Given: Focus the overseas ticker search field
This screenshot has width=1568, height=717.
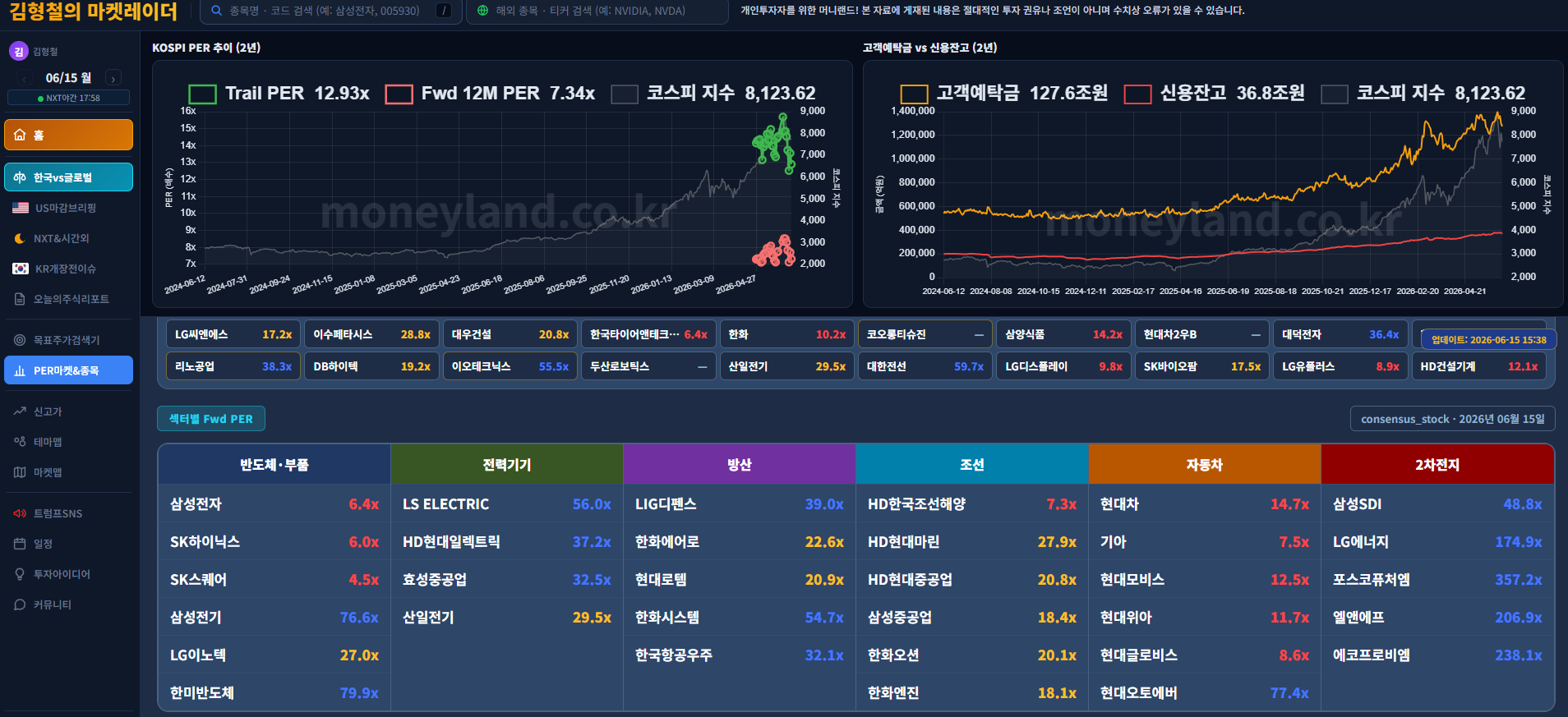Looking at the screenshot, I should [597, 11].
